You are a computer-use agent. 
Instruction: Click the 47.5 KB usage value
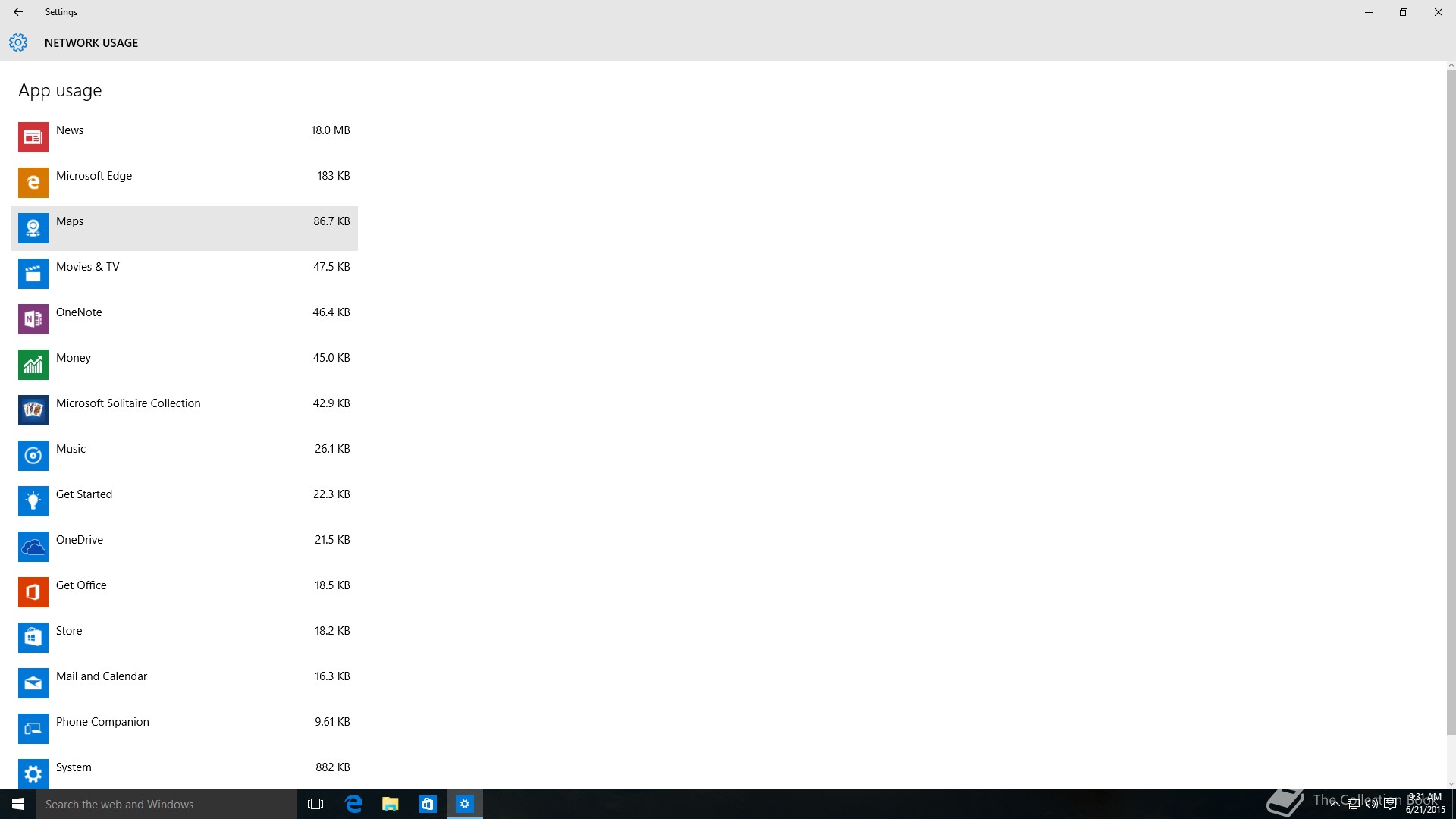[332, 267]
